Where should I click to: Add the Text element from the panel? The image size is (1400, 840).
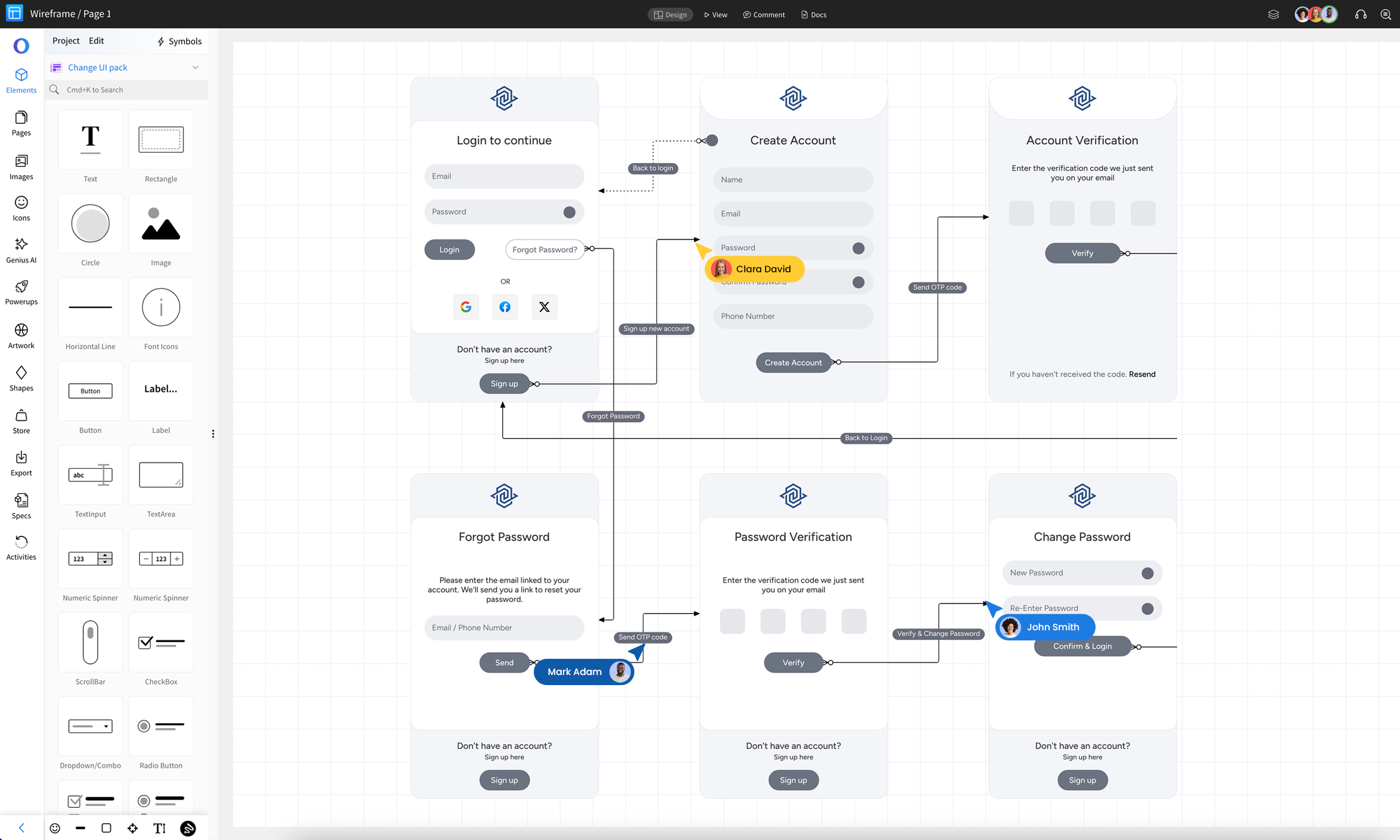click(x=91, y=140)
